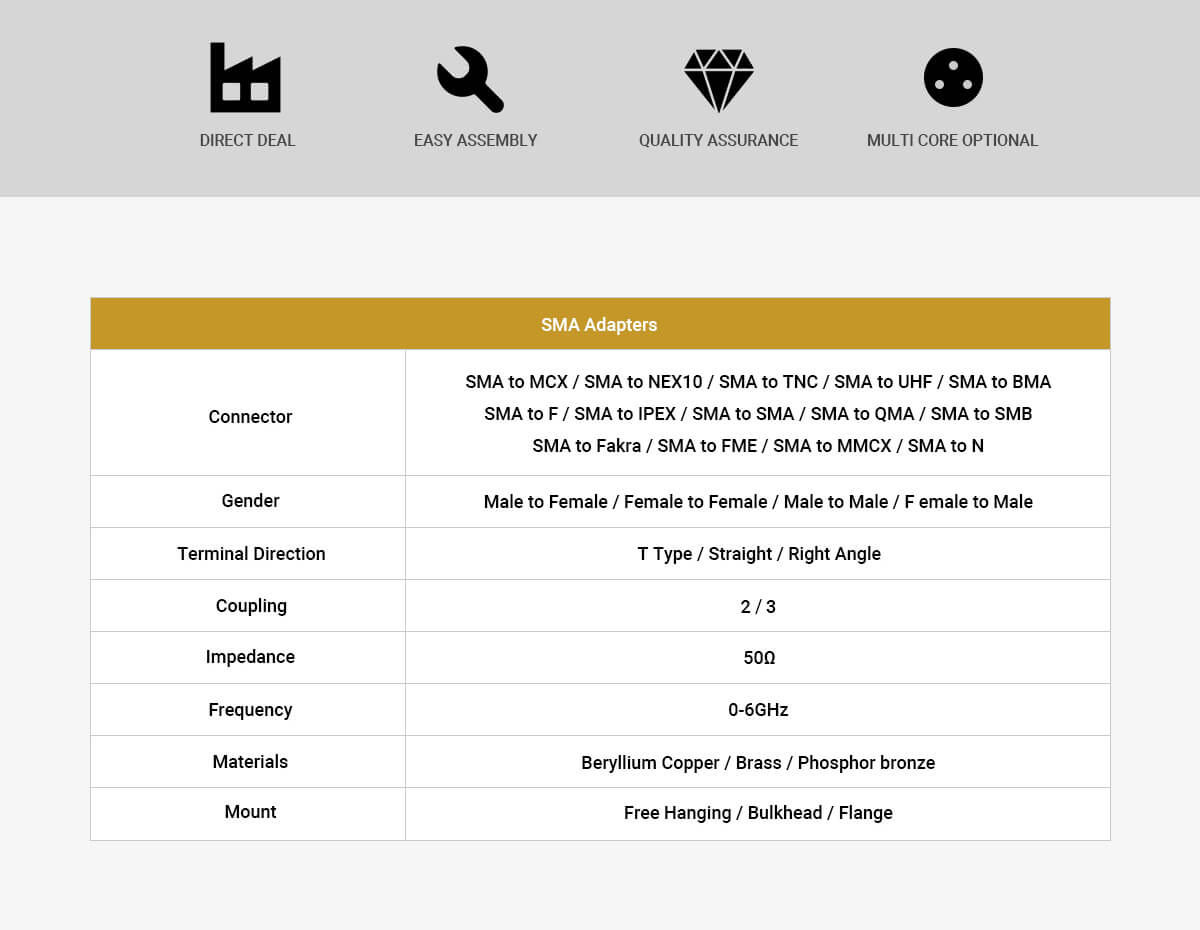Screen dimensions: 1200x930
Task: Click the three-dot Multi Core icon
Action: click(953, 78)
